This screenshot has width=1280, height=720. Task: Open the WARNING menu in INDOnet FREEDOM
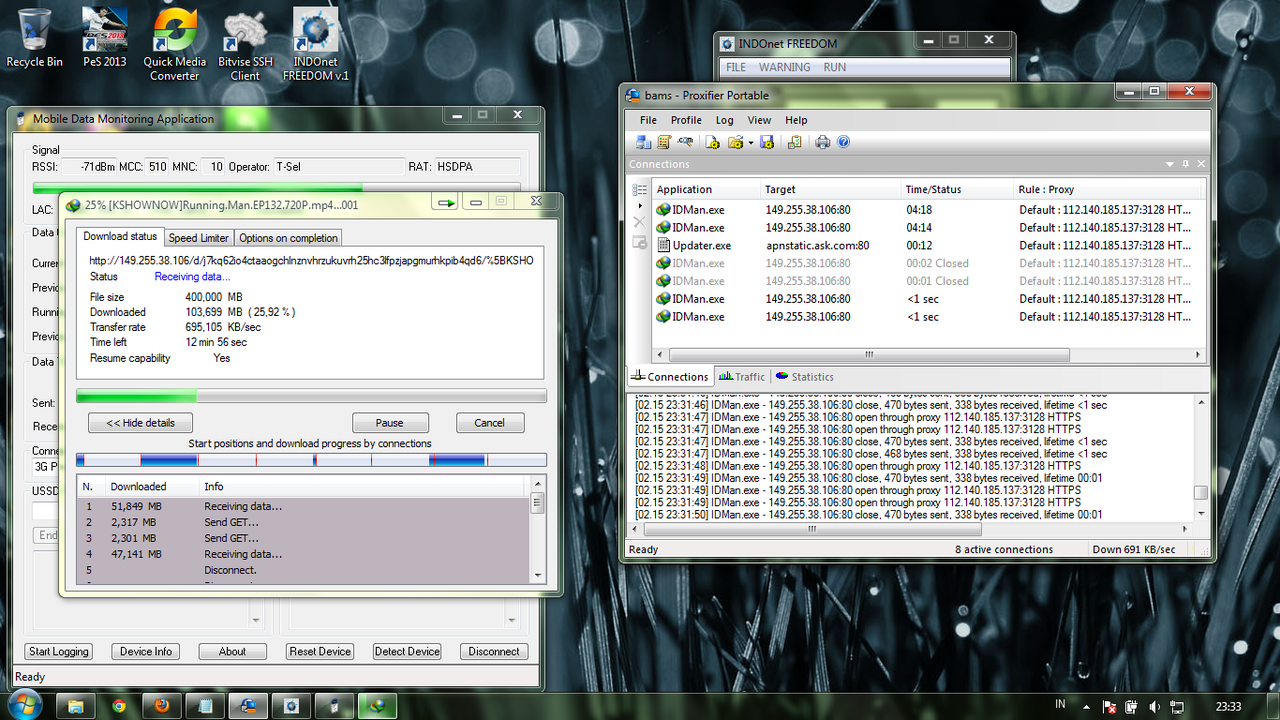coord(784,67)
